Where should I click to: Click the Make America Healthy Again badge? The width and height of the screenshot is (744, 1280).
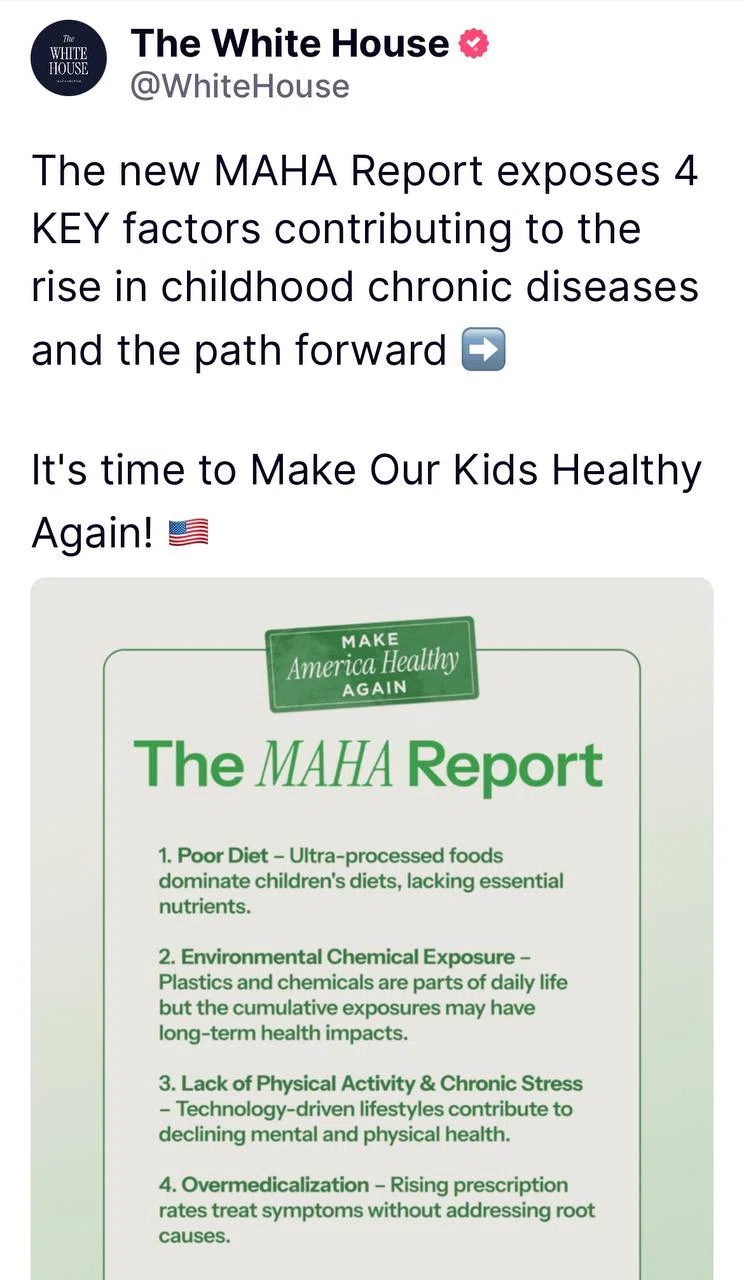click(373, 664)
